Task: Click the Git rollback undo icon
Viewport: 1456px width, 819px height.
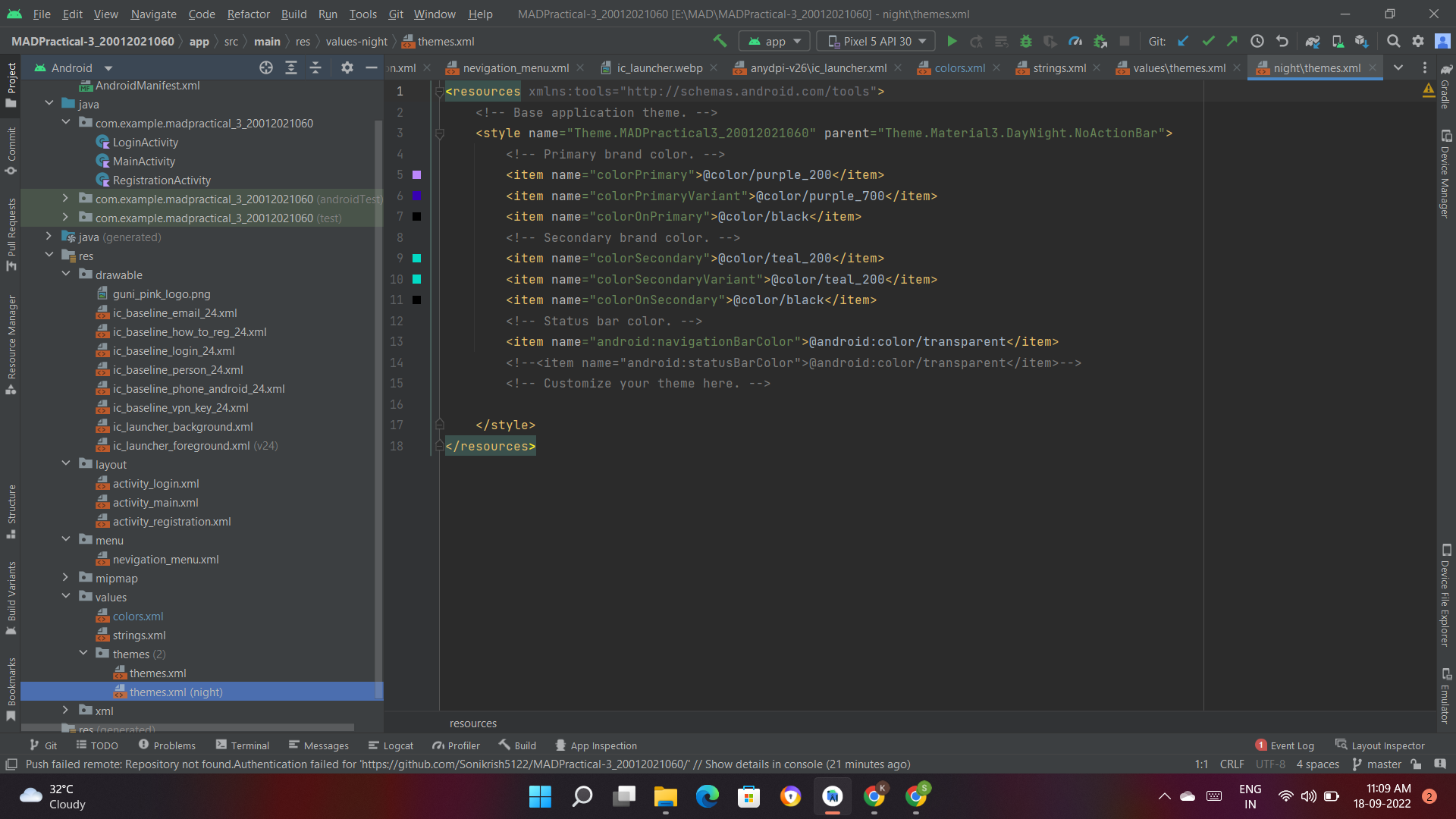Action: pos(1282,41)
